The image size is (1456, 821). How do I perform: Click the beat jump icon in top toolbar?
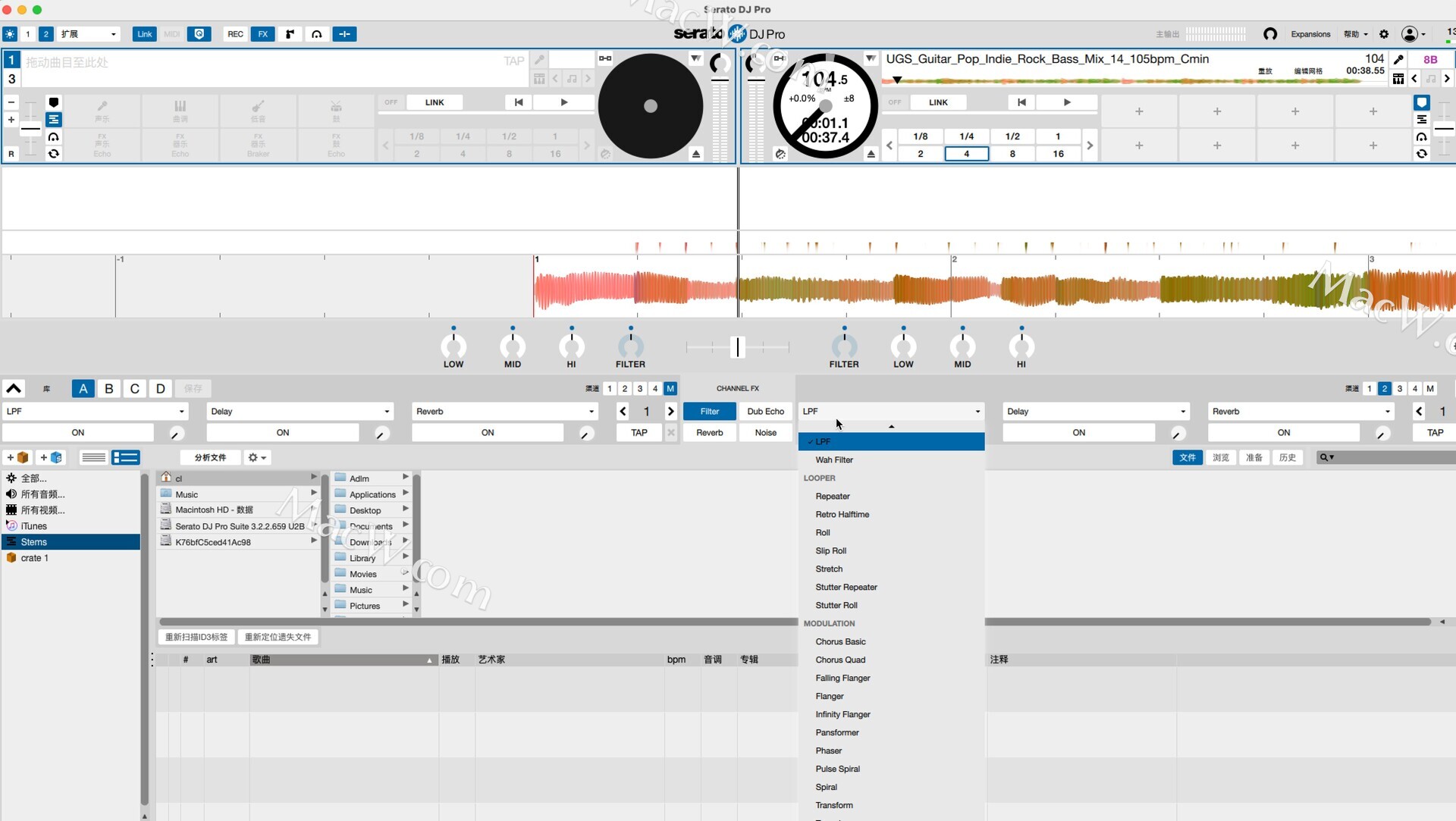[x=344, y=34]
